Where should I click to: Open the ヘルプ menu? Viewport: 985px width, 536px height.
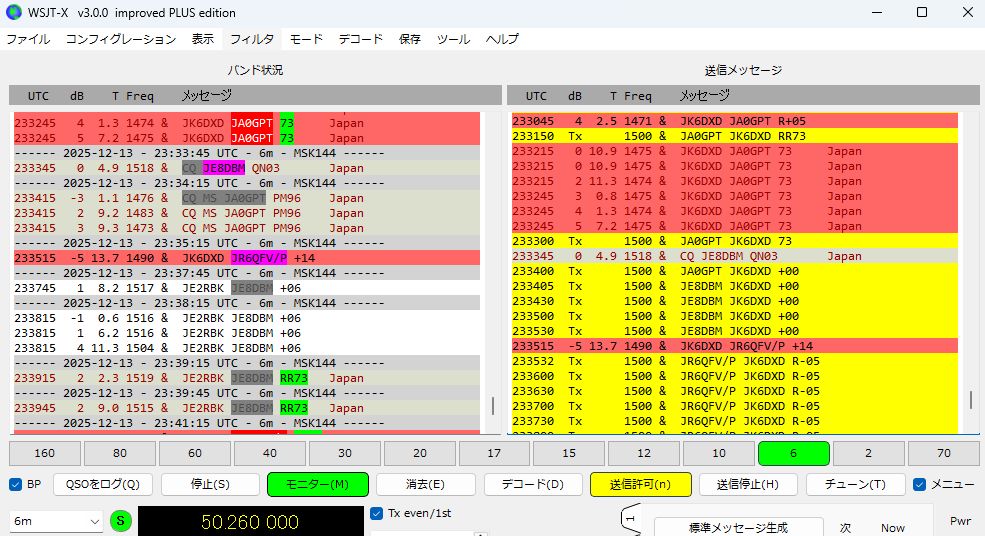(x=502, y=39)
